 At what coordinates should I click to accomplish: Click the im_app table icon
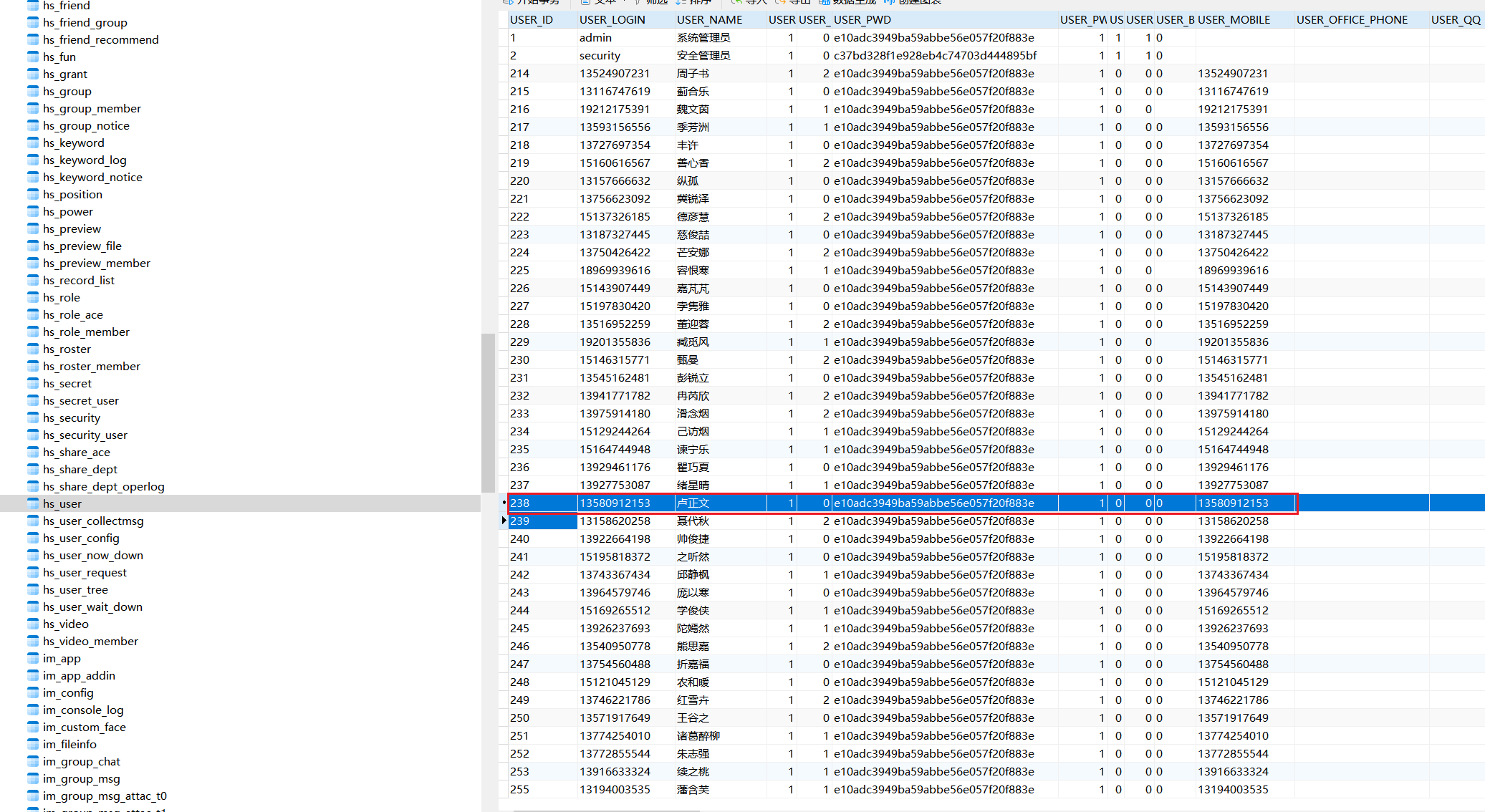pos(33,658)
